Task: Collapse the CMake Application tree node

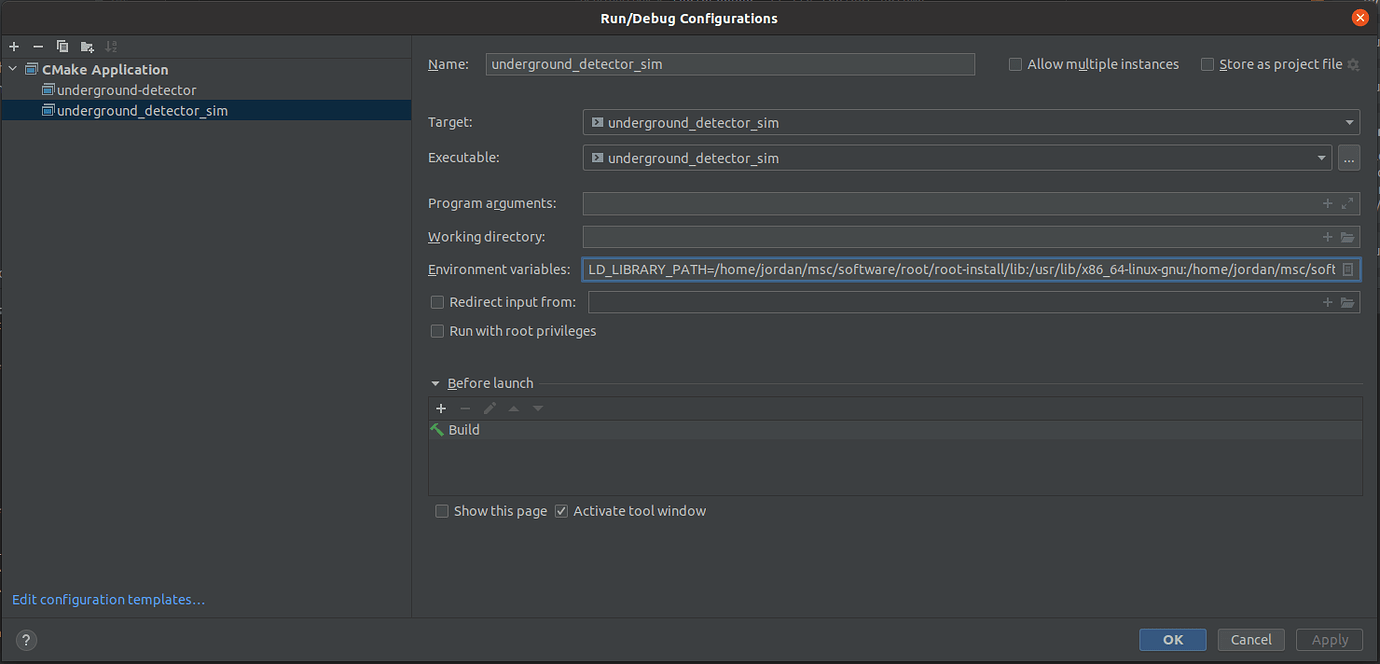Action: click(11, 69)
